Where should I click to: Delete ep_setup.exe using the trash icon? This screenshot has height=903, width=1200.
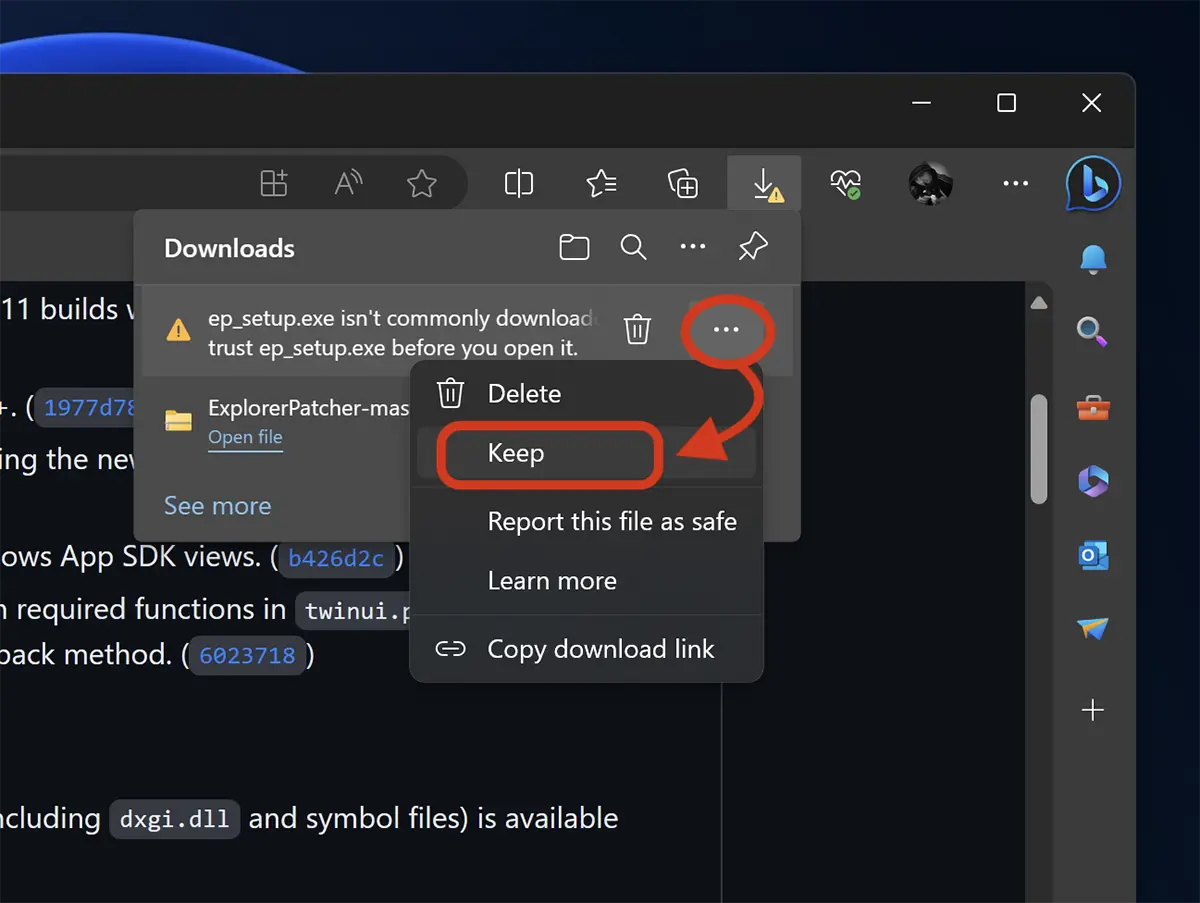point(637,329)
